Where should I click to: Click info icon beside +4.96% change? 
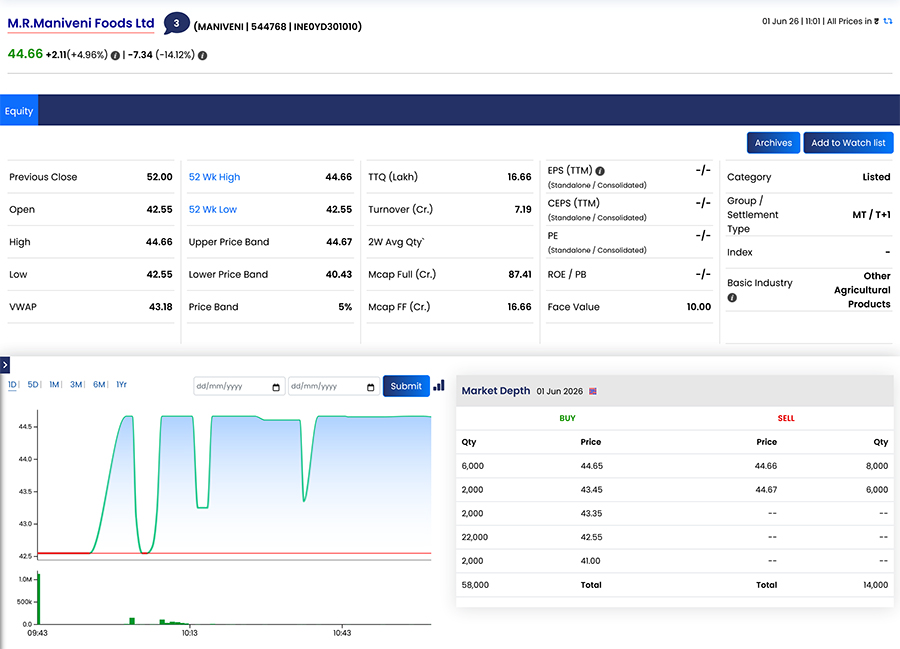pos(115,56)
